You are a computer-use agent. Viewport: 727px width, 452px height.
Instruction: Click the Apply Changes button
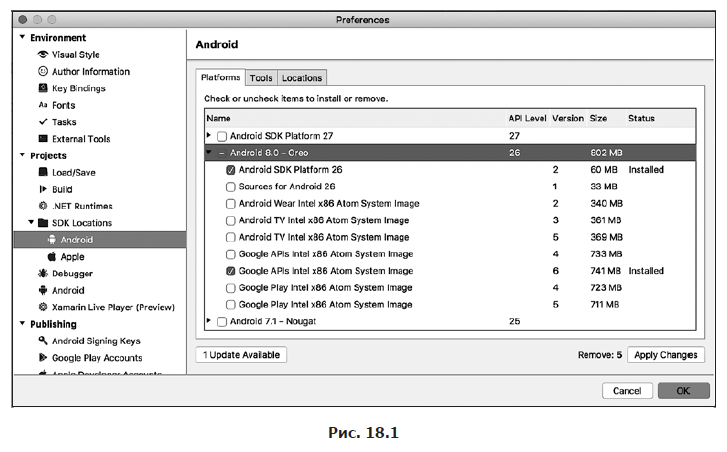coord(666,355)
